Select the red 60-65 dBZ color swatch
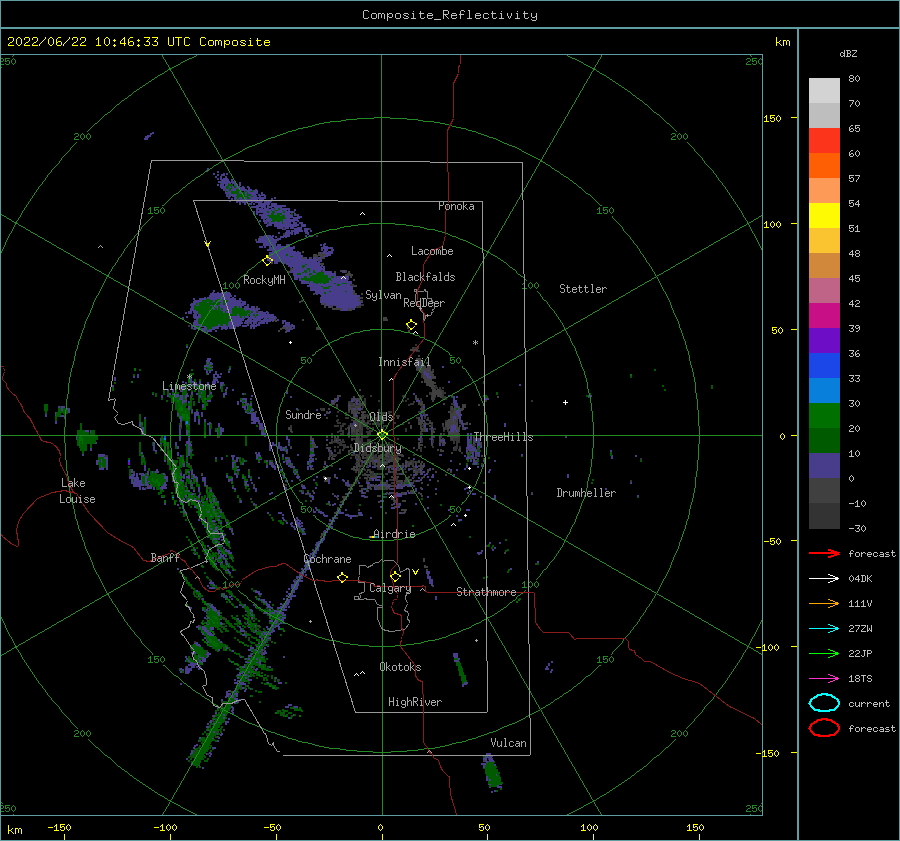 tap(824, 141)
